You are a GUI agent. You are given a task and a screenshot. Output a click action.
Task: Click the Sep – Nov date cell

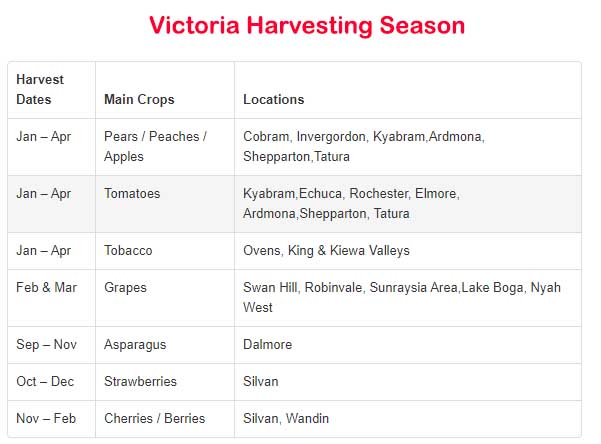click(x=51, y=345)
